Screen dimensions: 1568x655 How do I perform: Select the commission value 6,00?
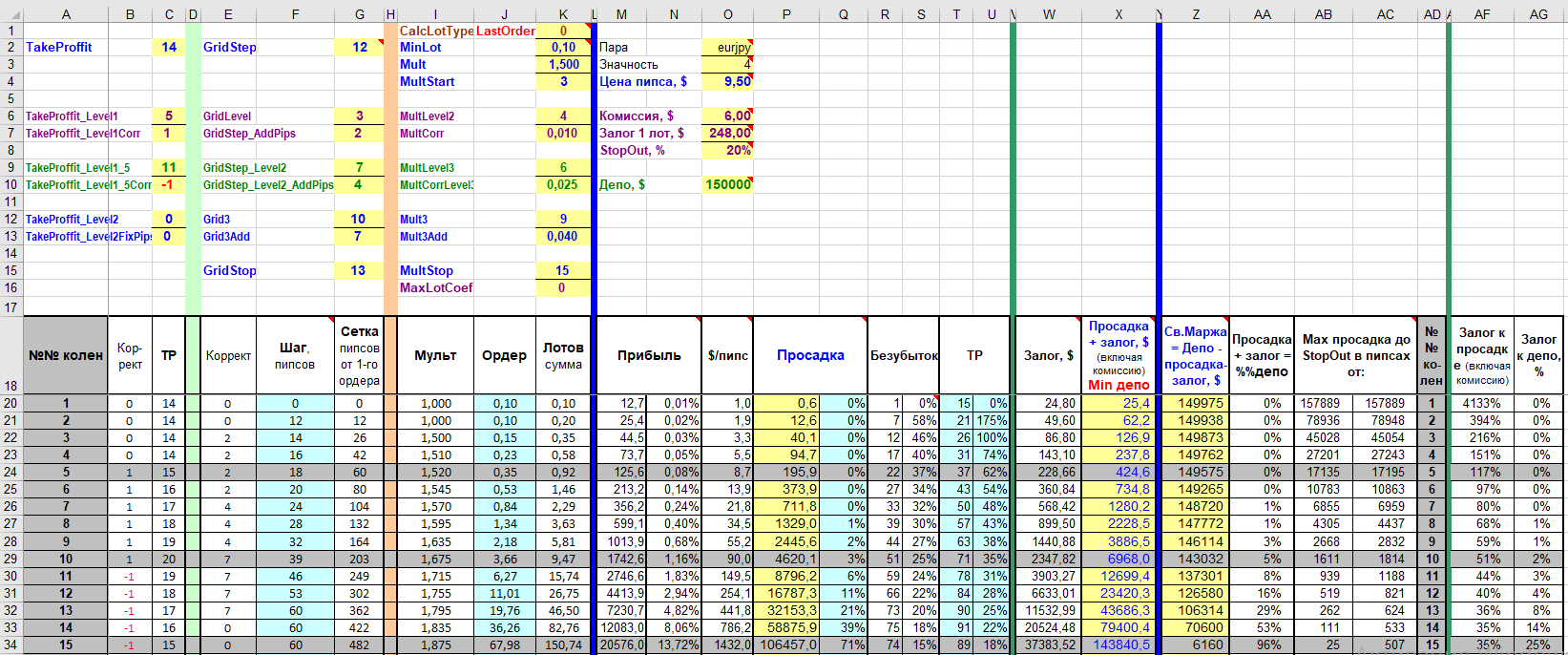point(727,116)
